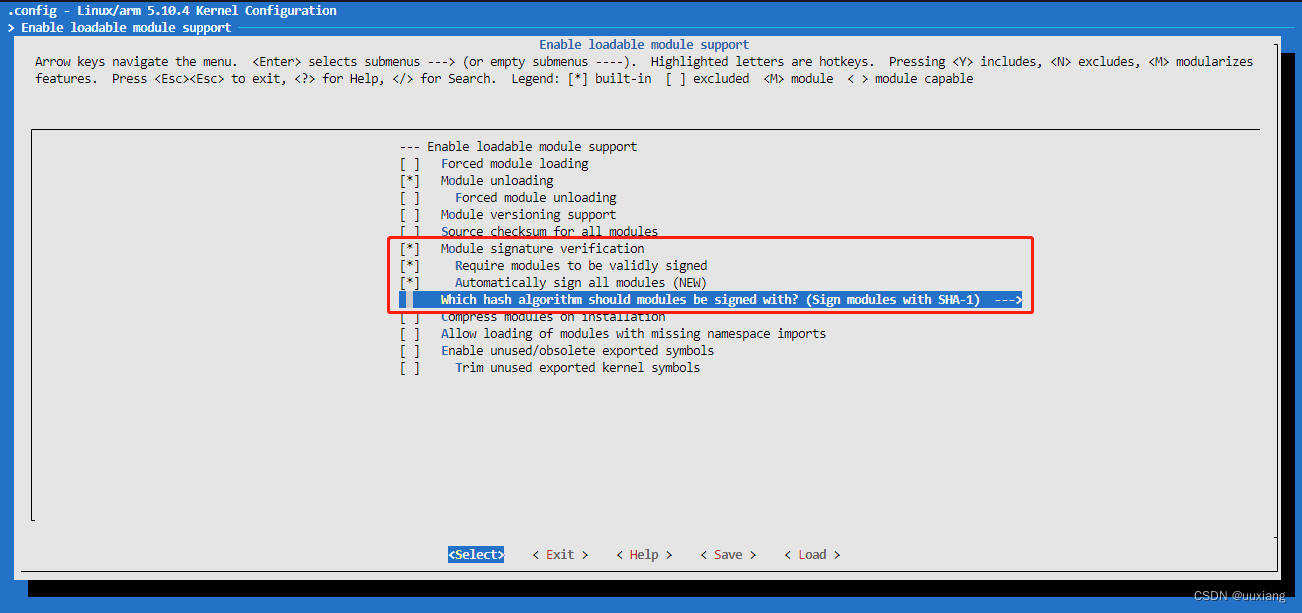Click the Save button
The width and height of the screenshot is (1302, 613).
click(x=728, y=555)
